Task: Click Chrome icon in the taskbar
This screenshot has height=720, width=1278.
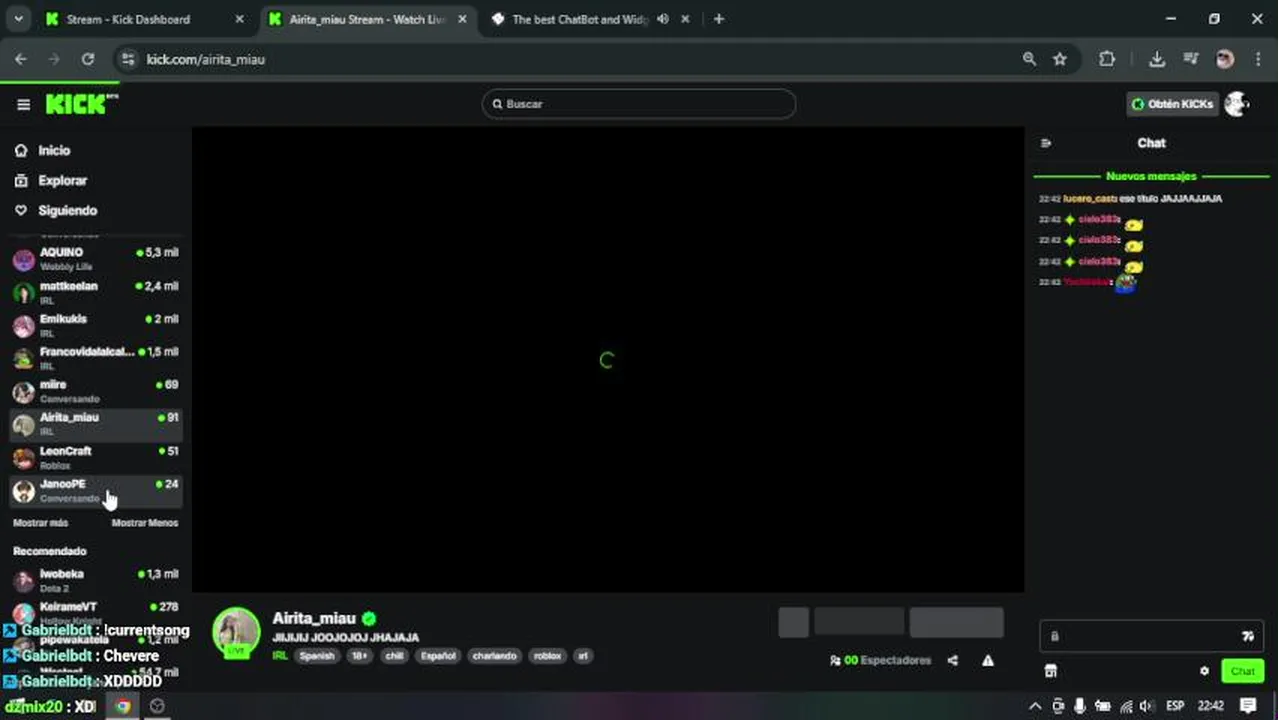Action: pyautogui.click(x=122, y=706)
